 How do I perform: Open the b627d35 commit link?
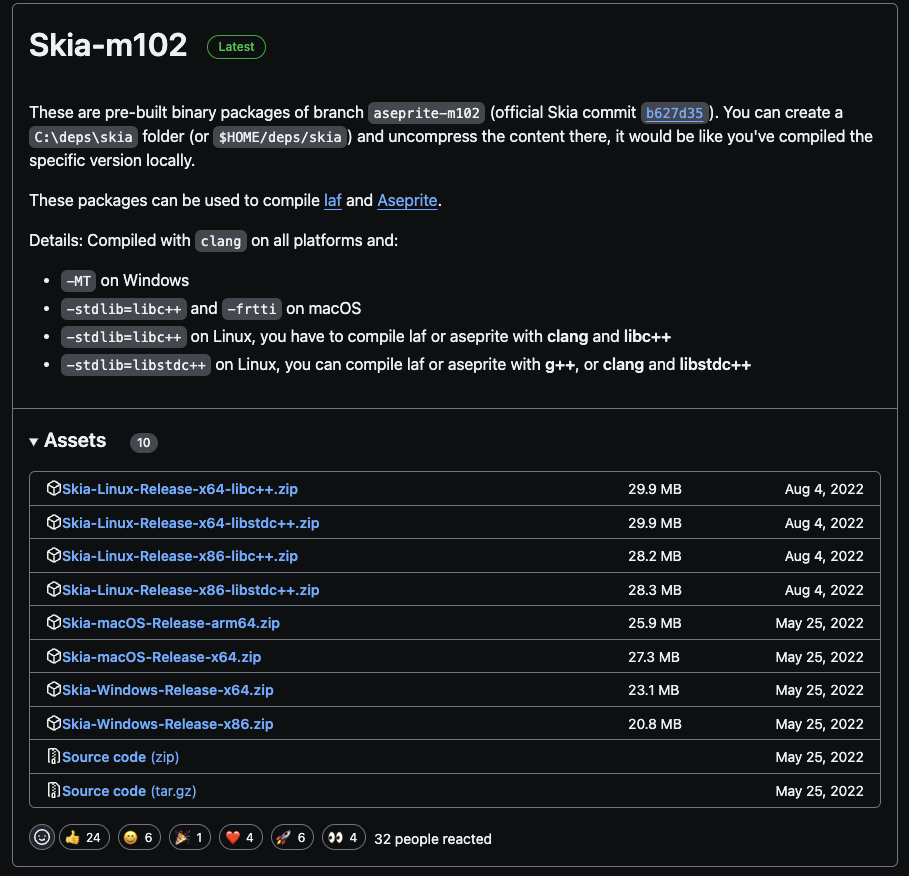(x=674, y=112)
